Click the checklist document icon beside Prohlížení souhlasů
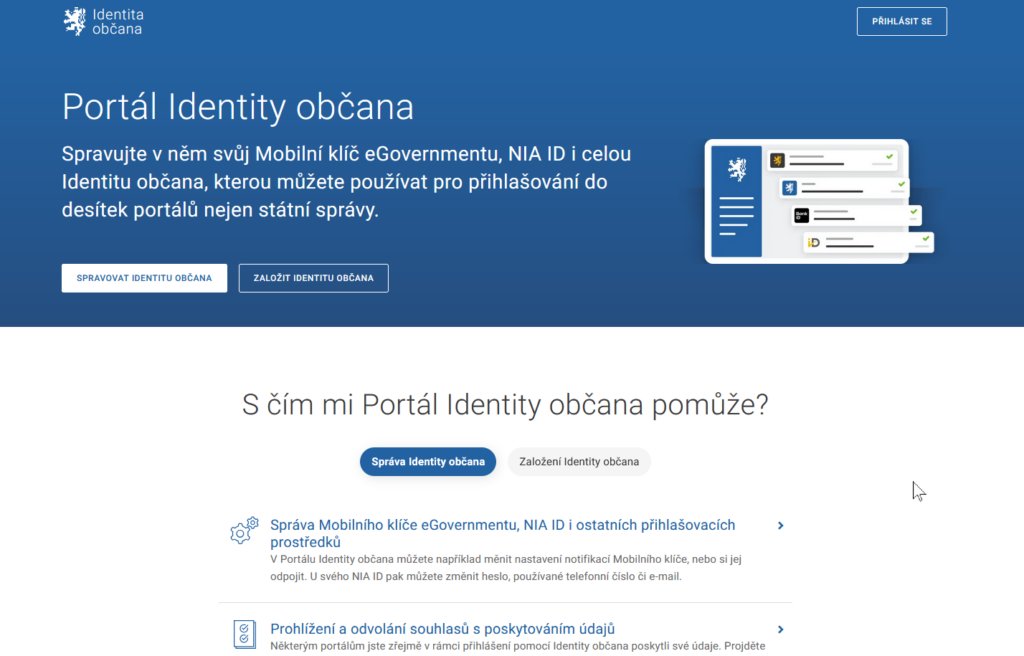The width and height of the screenshot is (1024, 656). [x=243, y=633]
